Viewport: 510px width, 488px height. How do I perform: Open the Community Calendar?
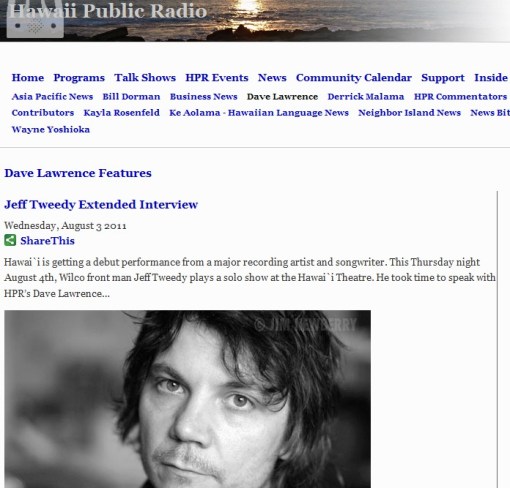tap(354, 78)
